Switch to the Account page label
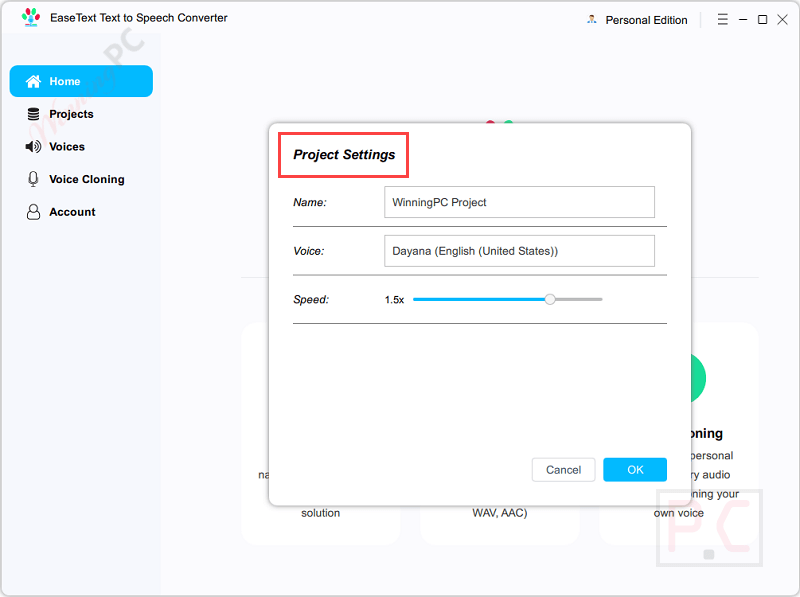 click(x=72, y=212)
